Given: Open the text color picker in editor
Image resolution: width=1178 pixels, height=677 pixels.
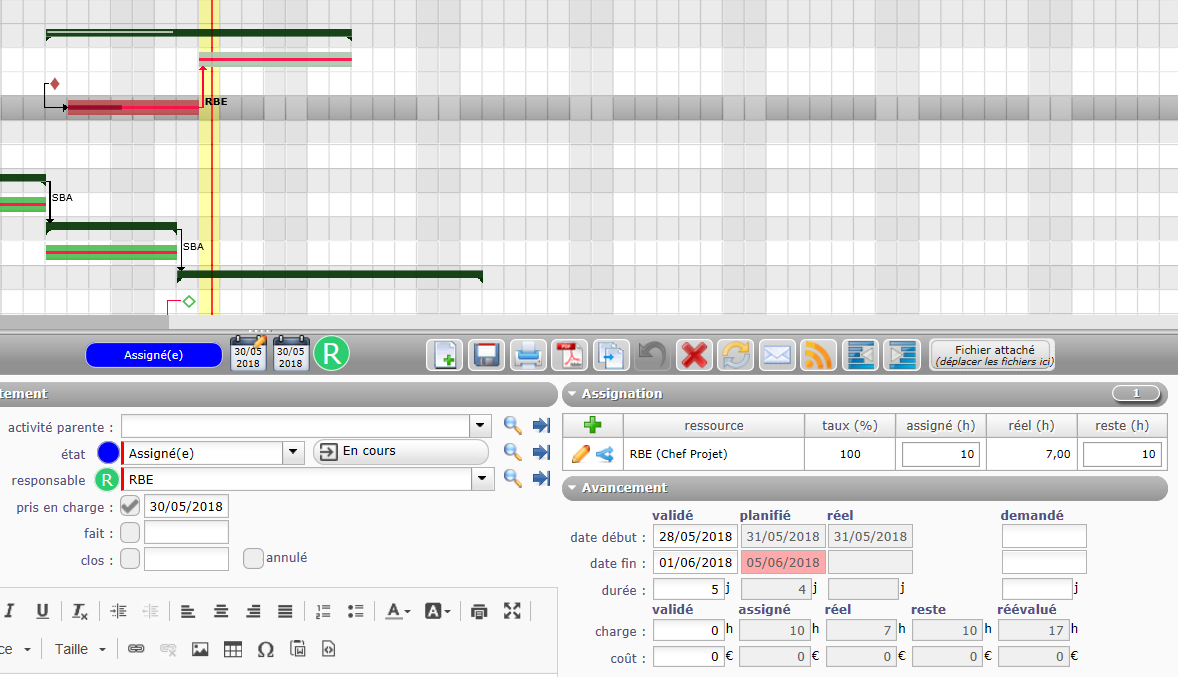Looking at the screenshot, I should [397, 611].
